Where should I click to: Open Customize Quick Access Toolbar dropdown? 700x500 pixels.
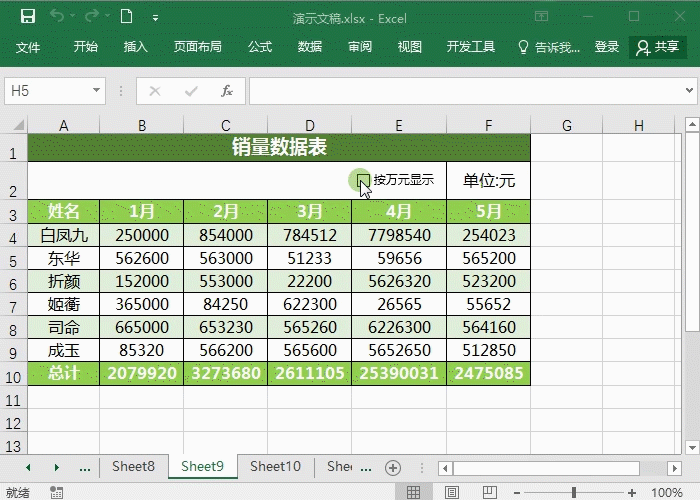point(155,18)
